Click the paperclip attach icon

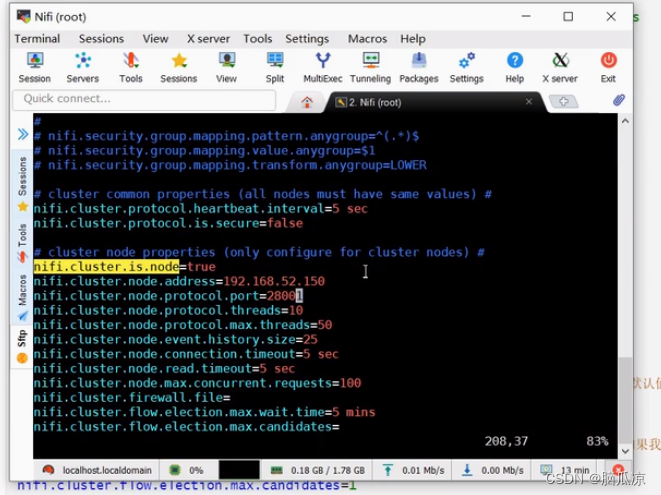[x=619, y=100]
